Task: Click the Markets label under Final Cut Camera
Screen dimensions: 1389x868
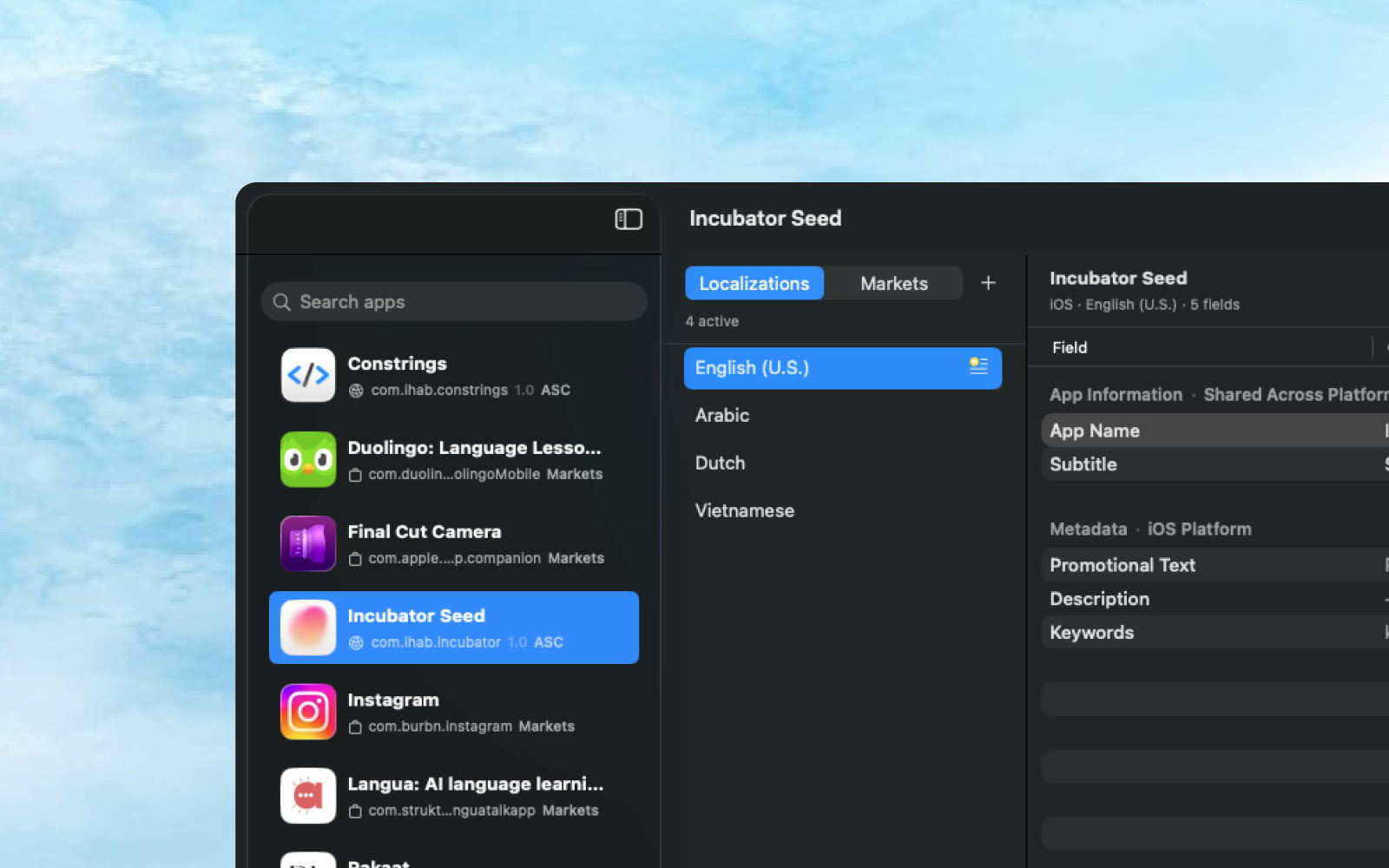Action: point(576,558)
